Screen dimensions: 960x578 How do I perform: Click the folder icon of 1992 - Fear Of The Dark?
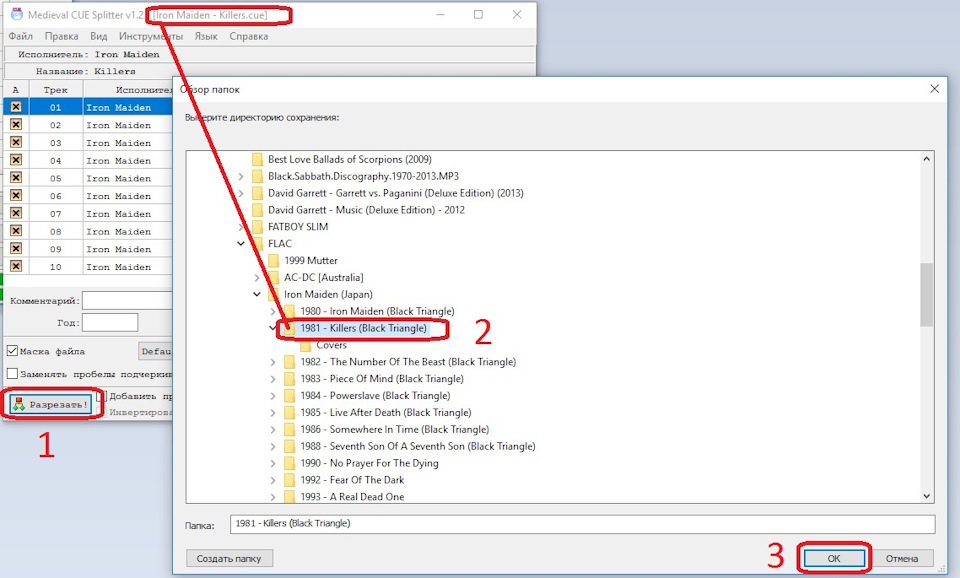coord(290,480)
